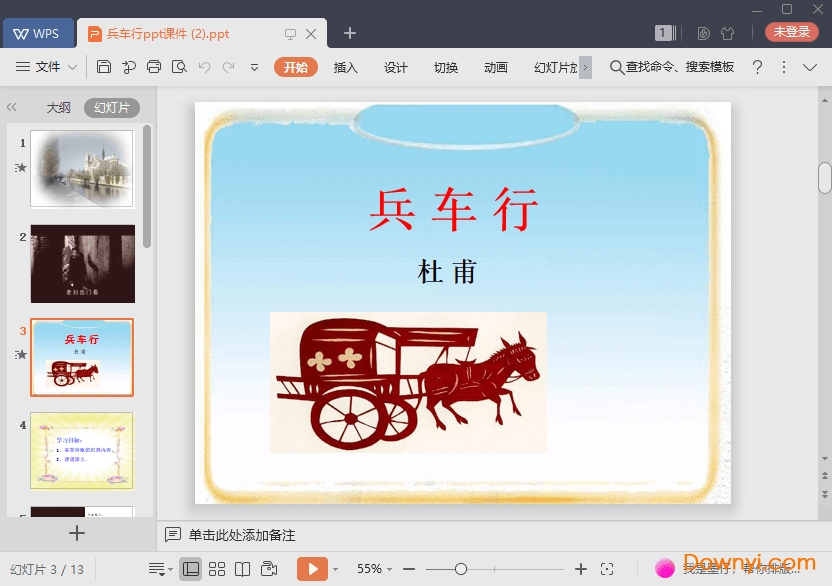This screenshot has height=586, width=832.
Task: Open the Print icon
Action: click(x=154, y=67)
